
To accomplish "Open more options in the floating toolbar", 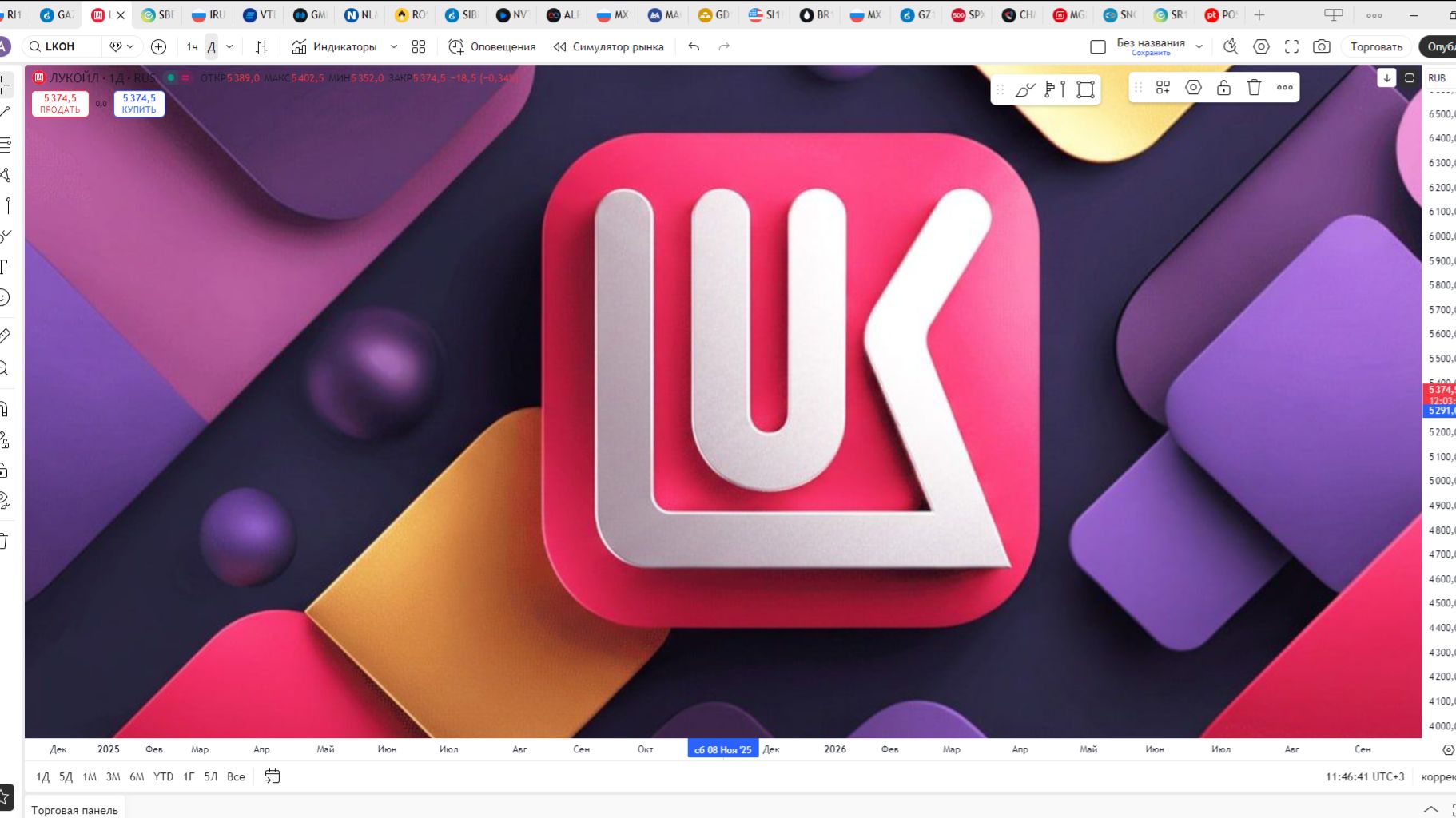I will [1284, 87].
